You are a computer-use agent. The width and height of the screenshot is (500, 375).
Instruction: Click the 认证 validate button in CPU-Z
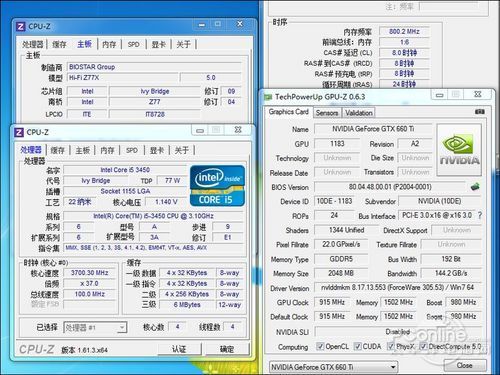[179, 349]
